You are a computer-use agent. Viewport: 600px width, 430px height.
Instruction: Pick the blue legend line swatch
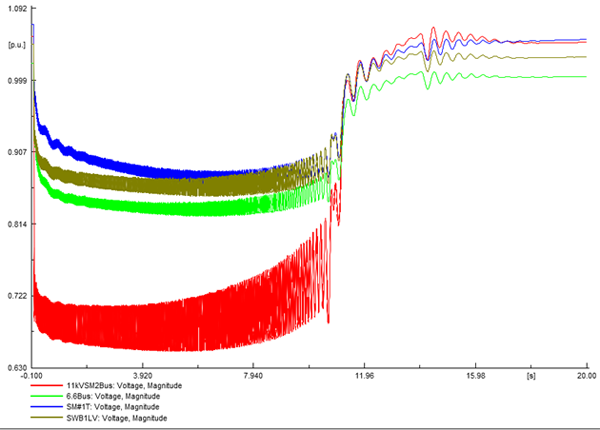coord(44,407)
